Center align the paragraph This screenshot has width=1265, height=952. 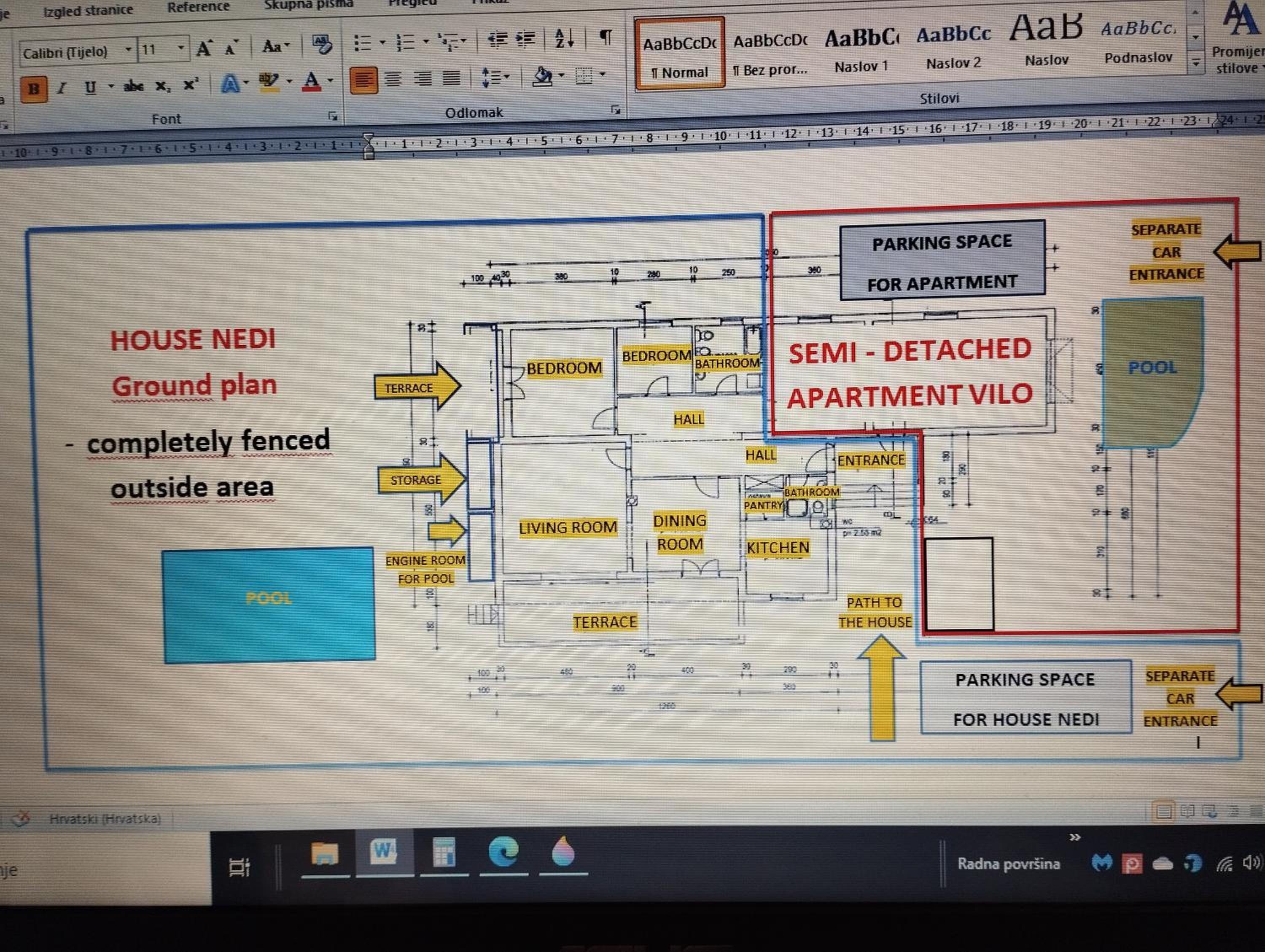tap(392, 78)
